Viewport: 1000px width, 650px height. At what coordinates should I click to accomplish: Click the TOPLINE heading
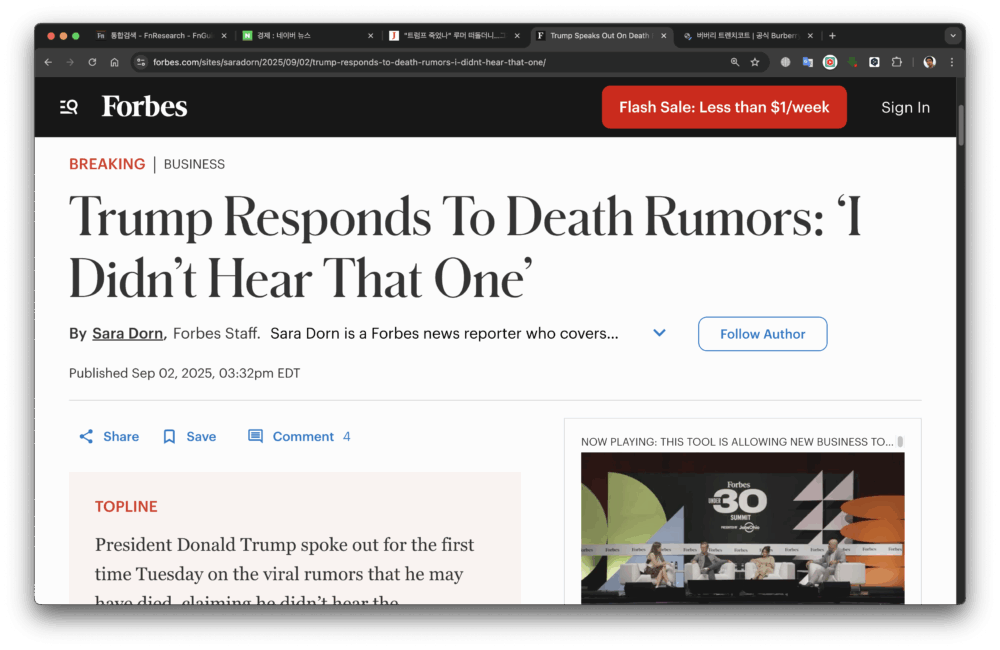coord(126,506)
